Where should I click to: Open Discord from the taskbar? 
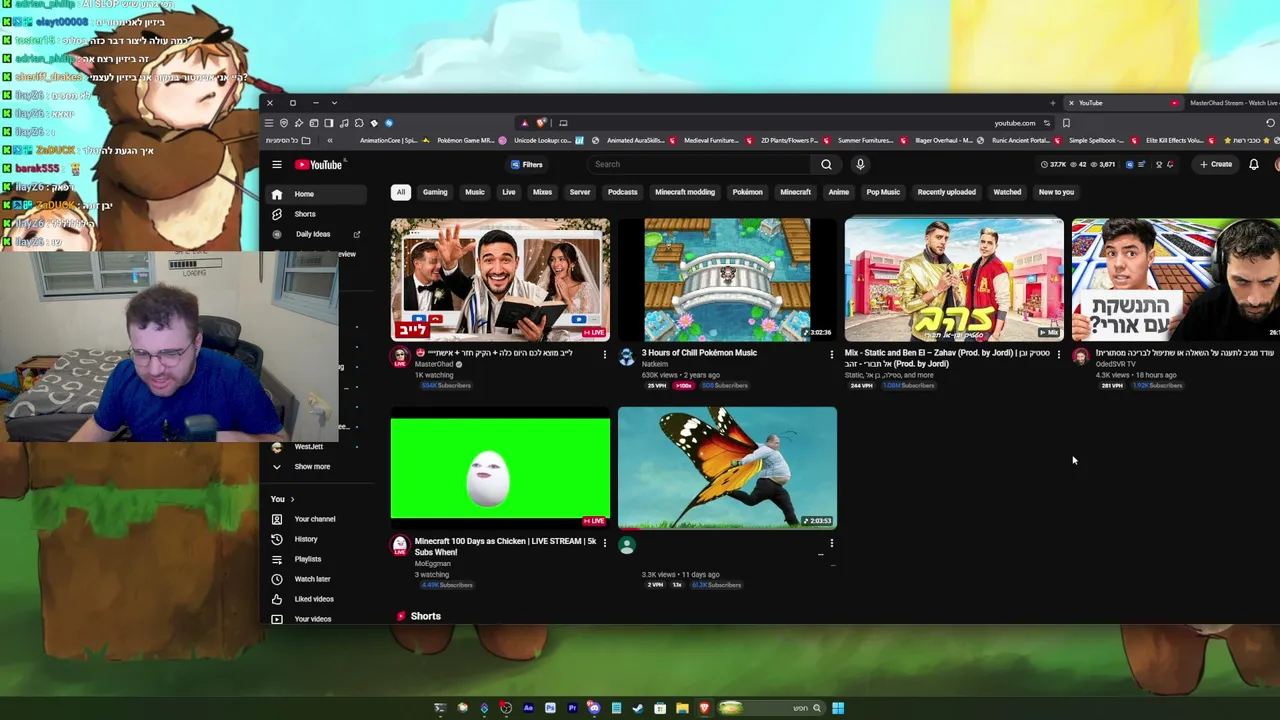click(594, 708)
